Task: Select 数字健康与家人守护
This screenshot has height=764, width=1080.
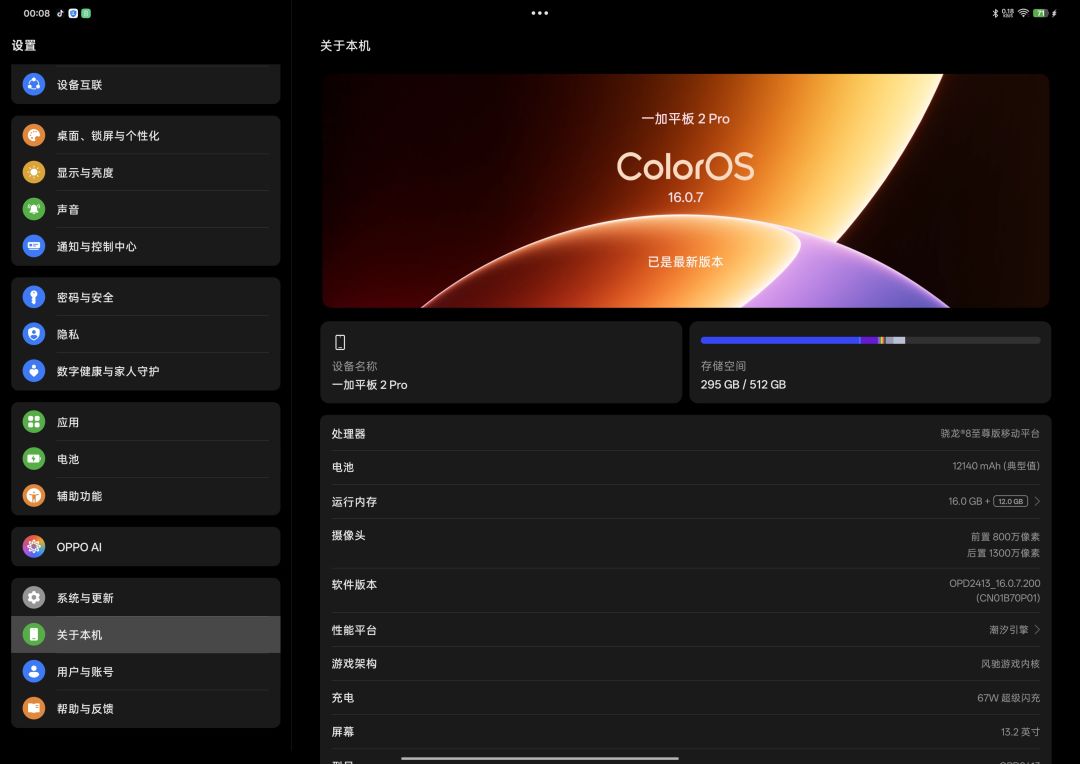Action: (146, 371)
